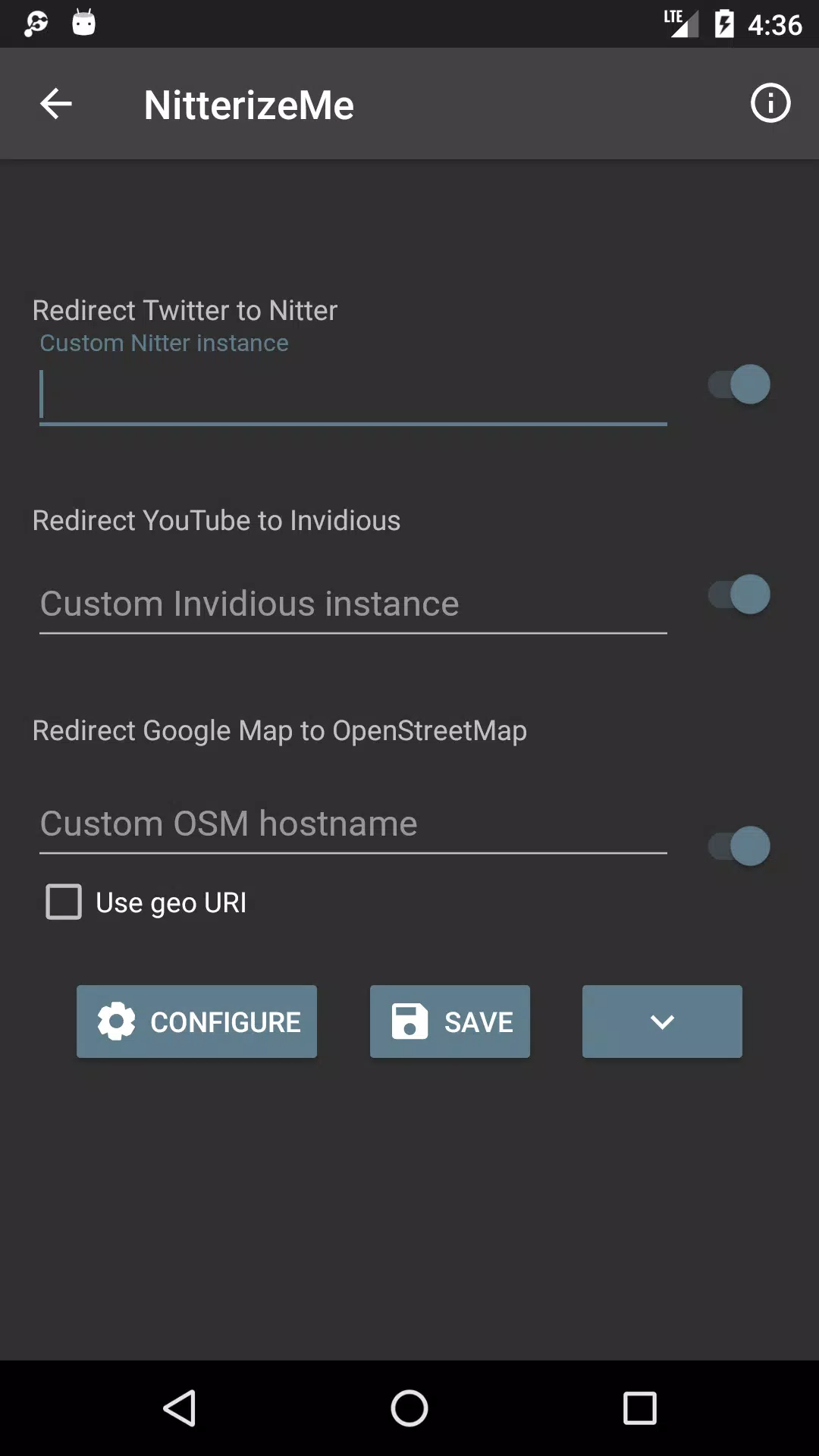Toggle the OpenStreetMap redirect switch
The width and height of the screenshot is (819, 1456).
[x=739, y=846]
